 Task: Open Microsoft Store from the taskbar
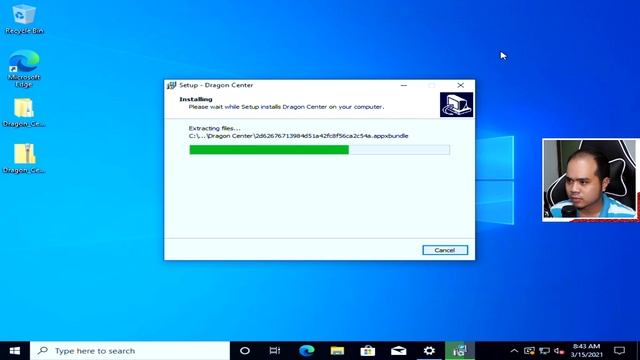click(368, 351)
